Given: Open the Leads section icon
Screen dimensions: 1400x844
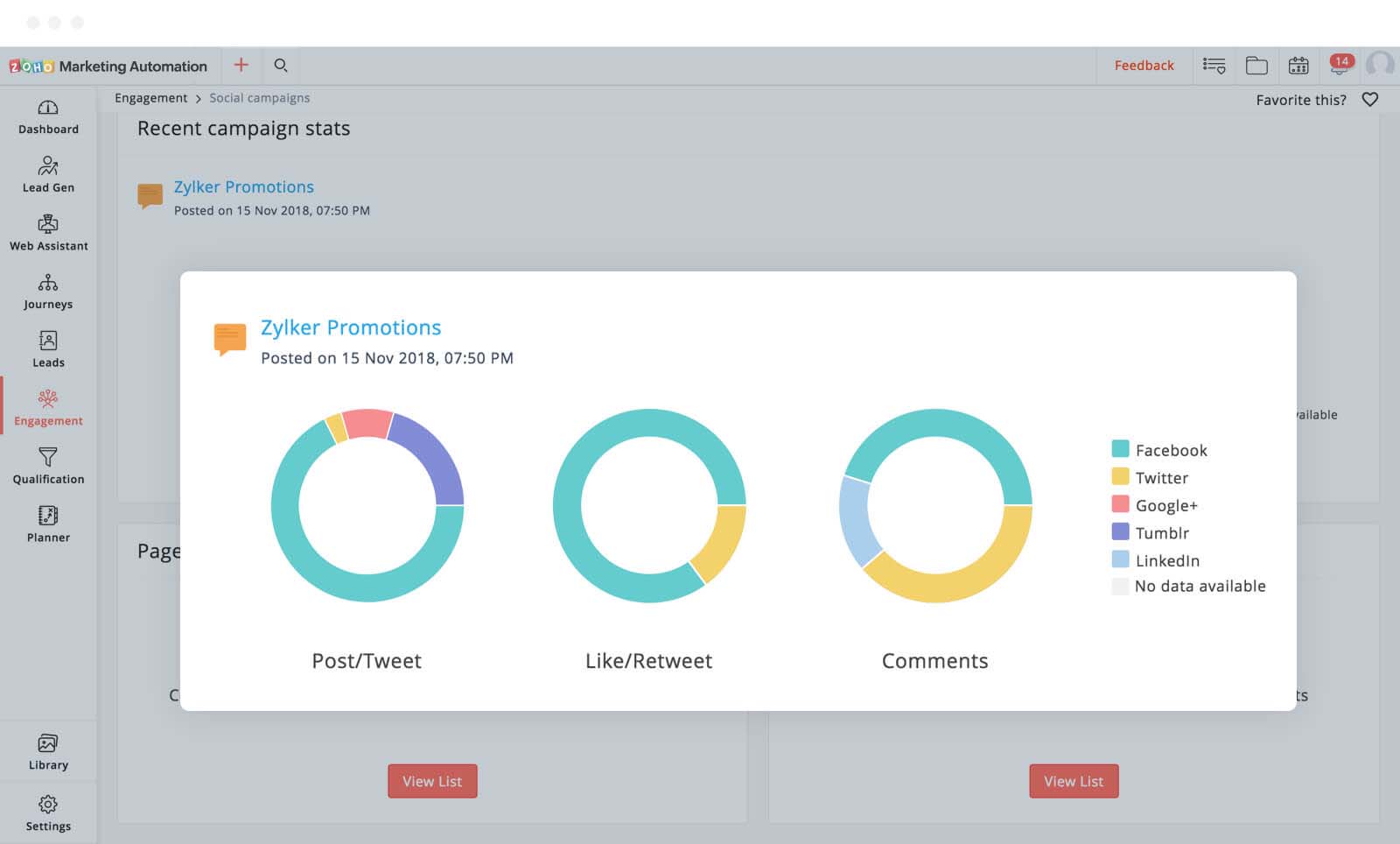Looking at the screenshot, I should [x=48, y=341].
